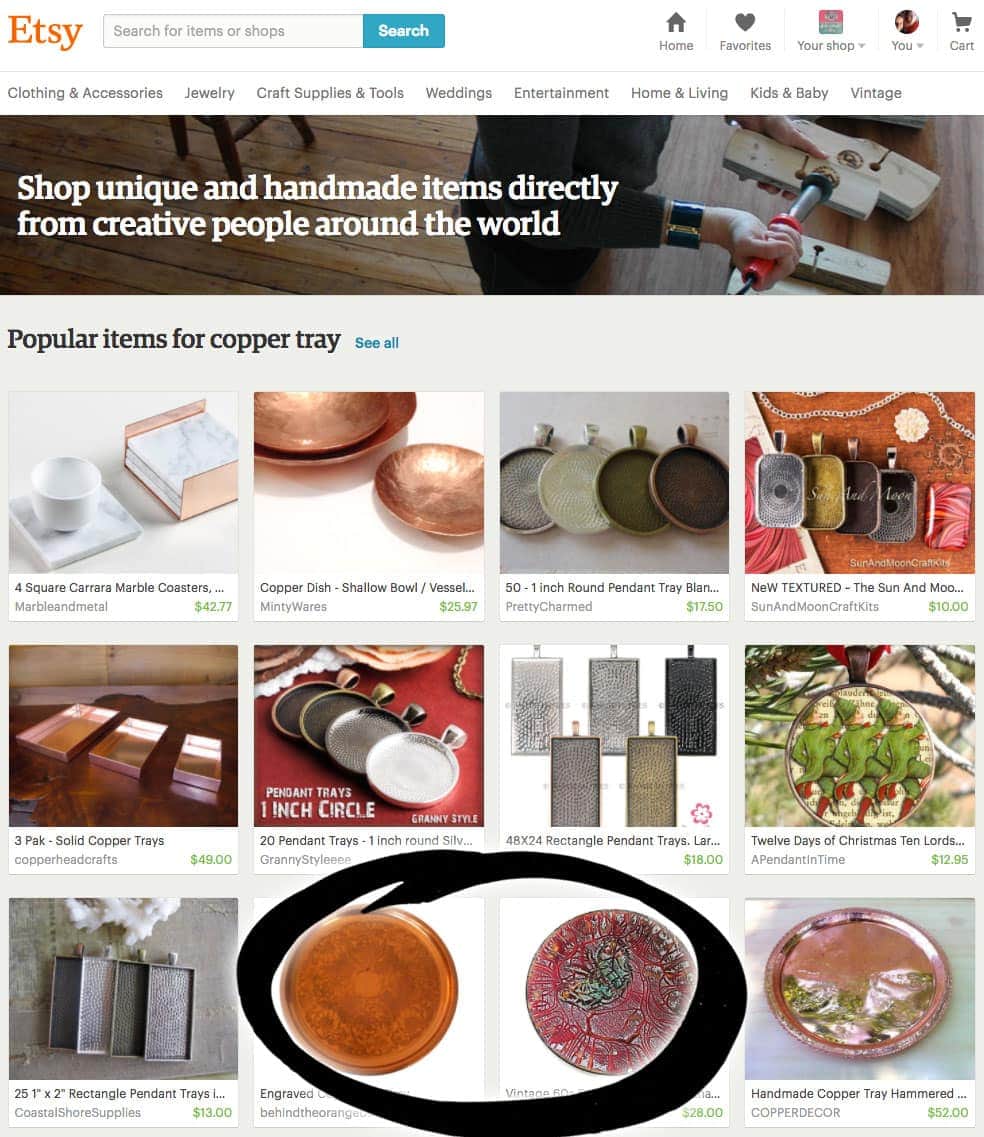Open the Jewelry category menu
This screenshot has height=1137, width=984.
[x=210, y=93]
